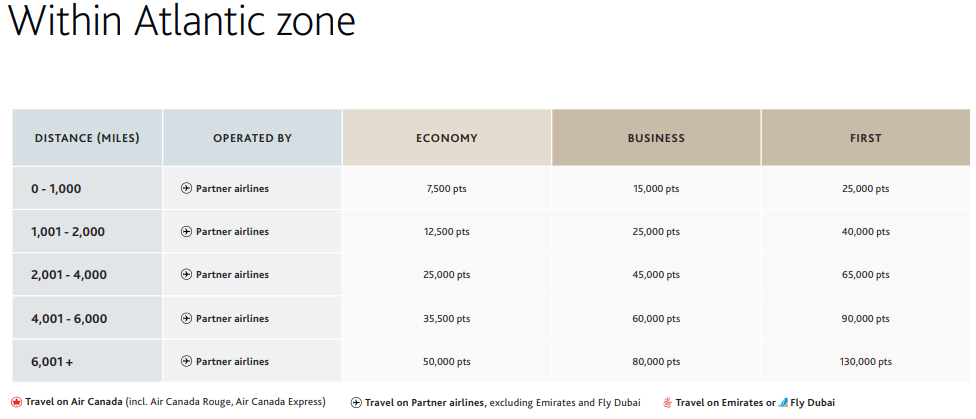
Task: Click the Emirates logo icon in the legend
Action: point(668,403)
